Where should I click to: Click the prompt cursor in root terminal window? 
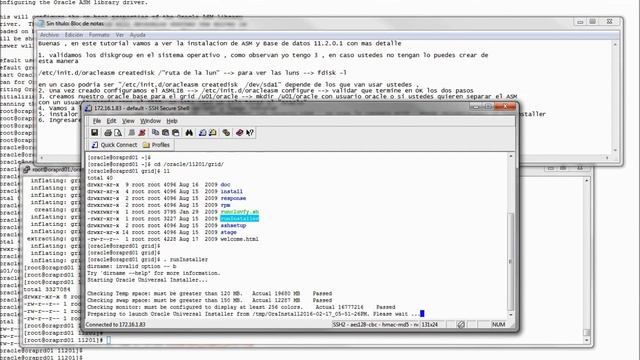click(109, 340)
